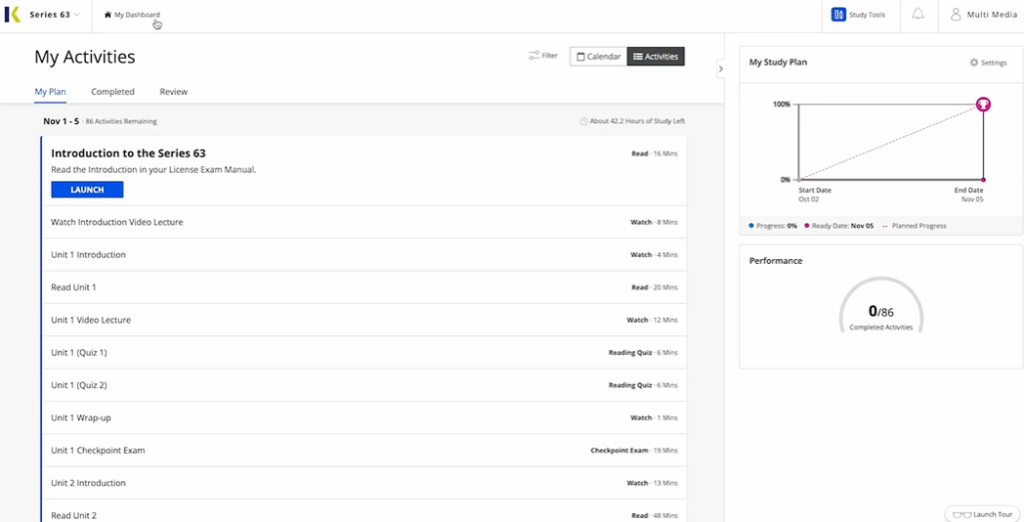Click the Launch Tour button

[x=983, y=514]
